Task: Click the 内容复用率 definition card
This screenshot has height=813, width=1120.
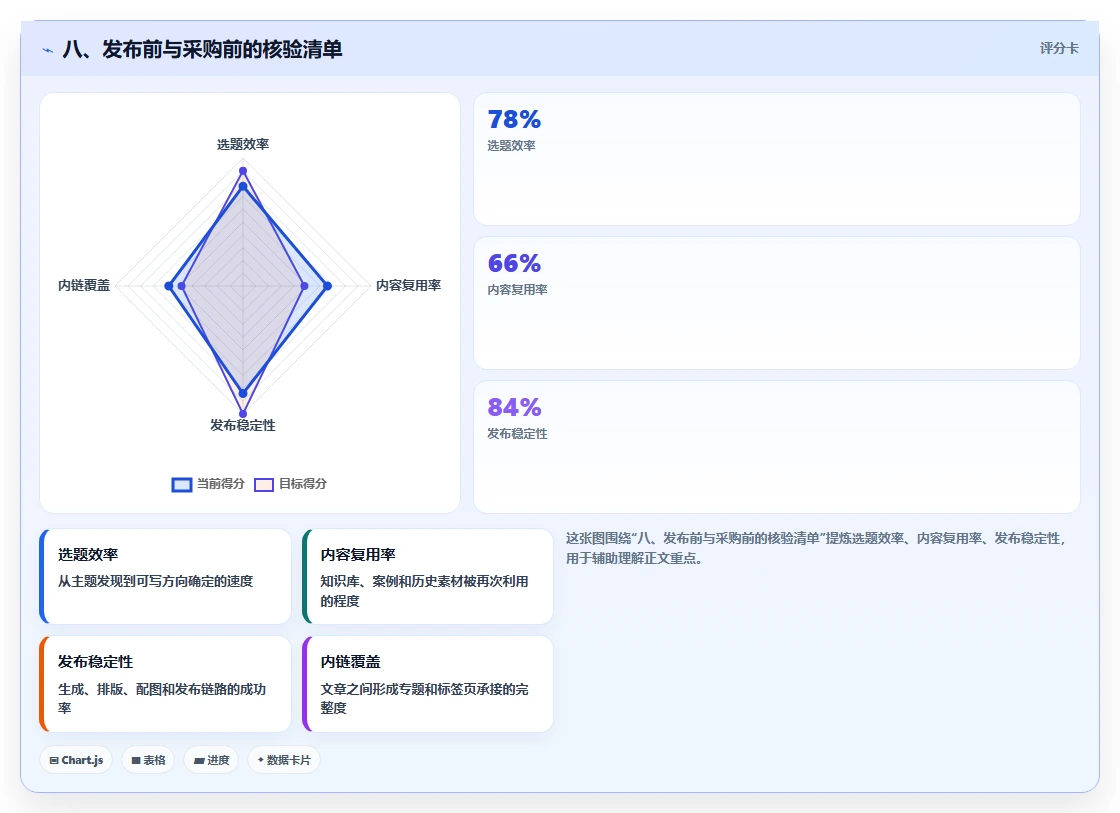Action: [x=427, y=577]
